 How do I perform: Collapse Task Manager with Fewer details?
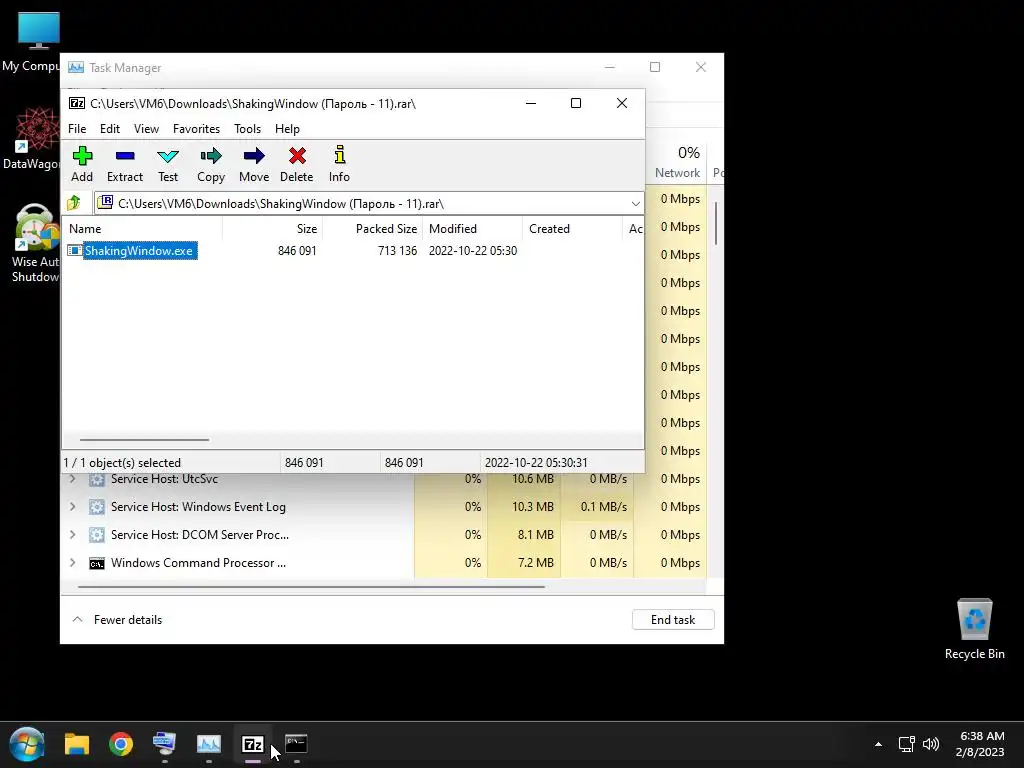tap(117, 620)
